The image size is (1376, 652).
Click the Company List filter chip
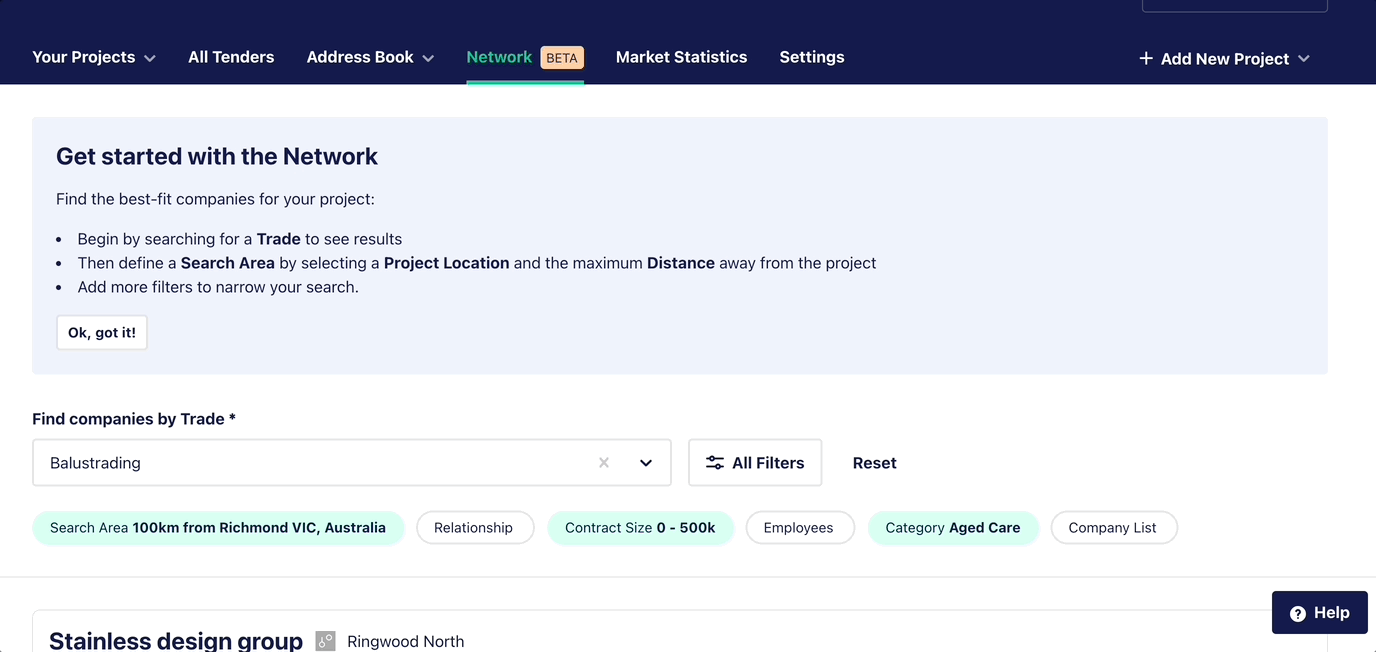(1112, 528)
